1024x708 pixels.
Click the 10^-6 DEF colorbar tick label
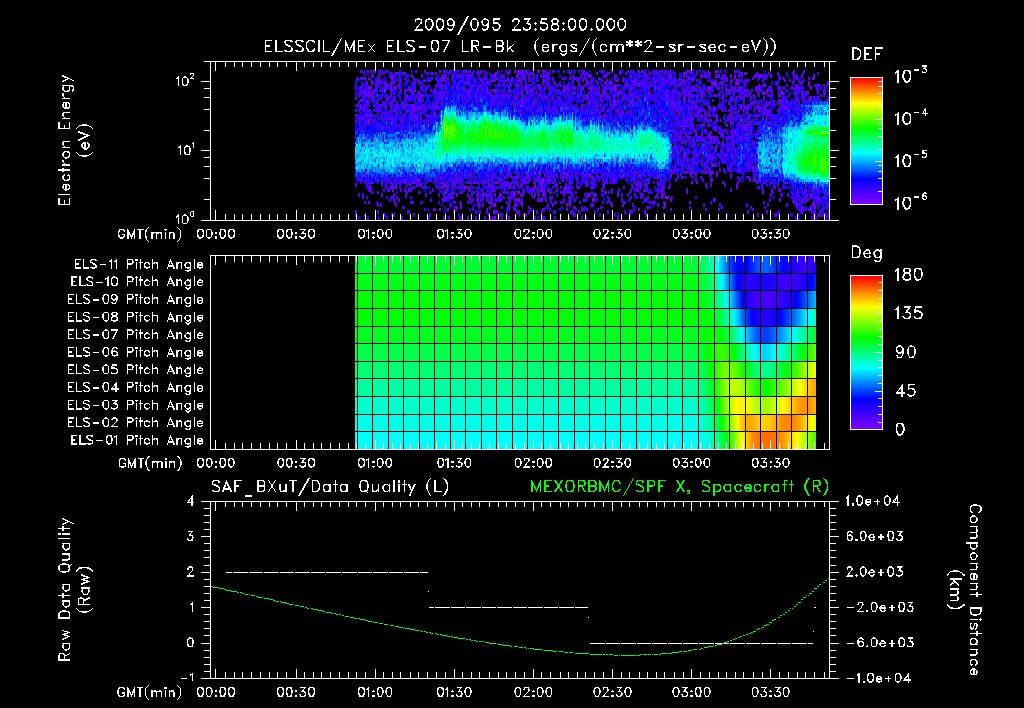point(911,202)
